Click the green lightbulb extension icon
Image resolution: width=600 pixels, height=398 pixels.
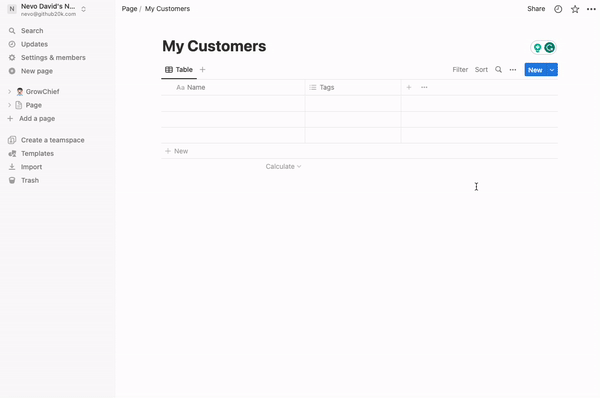[x=537, y=48]
